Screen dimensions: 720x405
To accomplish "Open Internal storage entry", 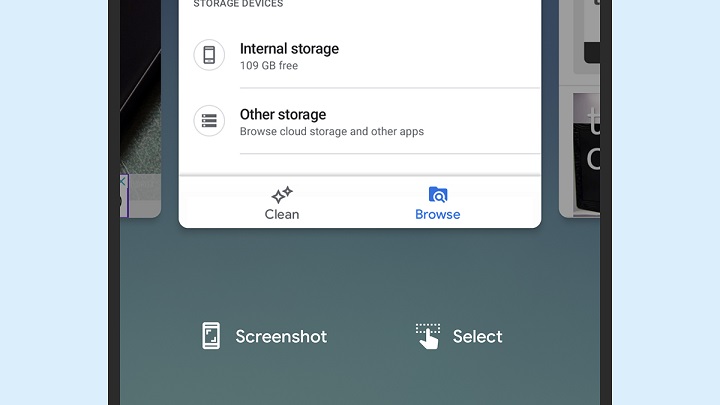I will click(x=360, y=55).
